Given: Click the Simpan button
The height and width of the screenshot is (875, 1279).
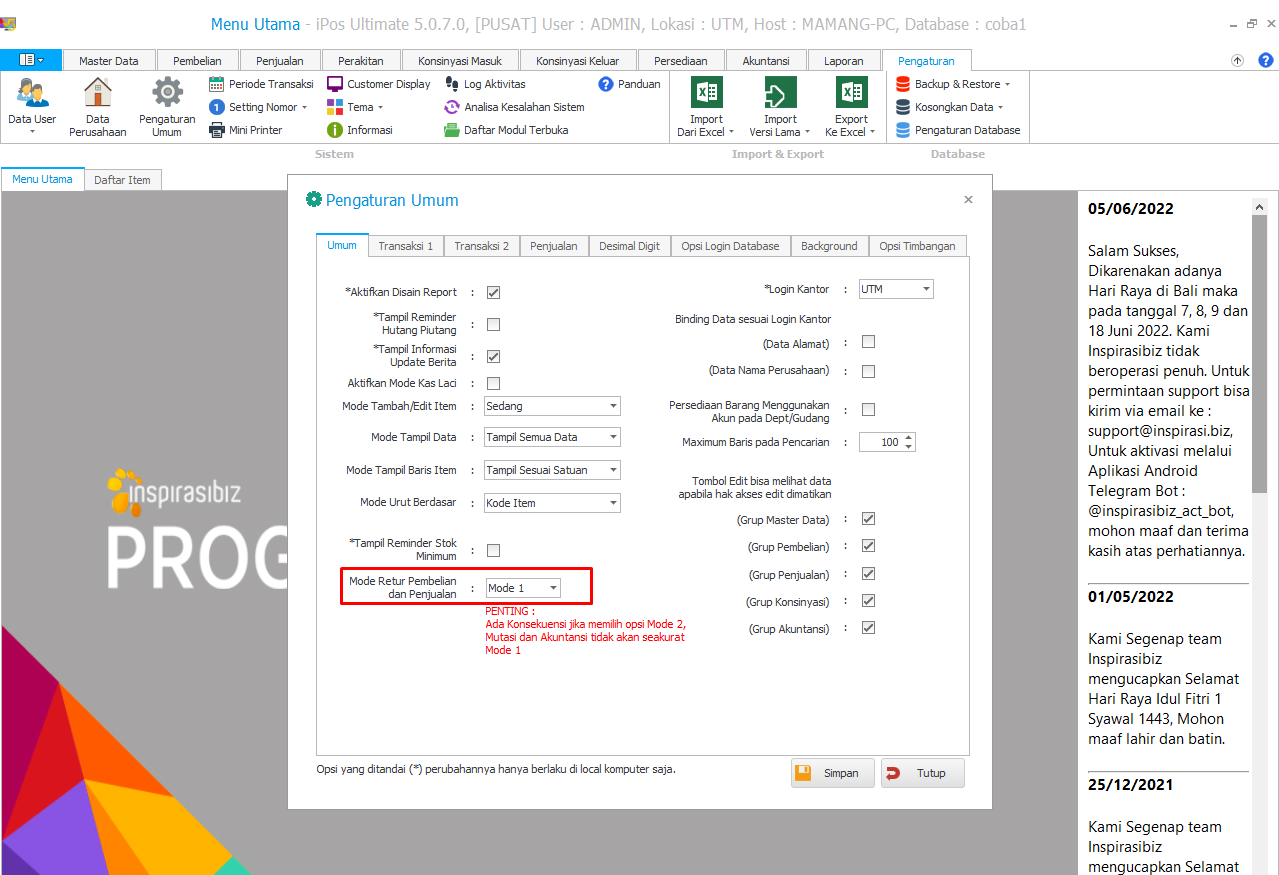Looking at the screenshot, I should click(832, 773).
